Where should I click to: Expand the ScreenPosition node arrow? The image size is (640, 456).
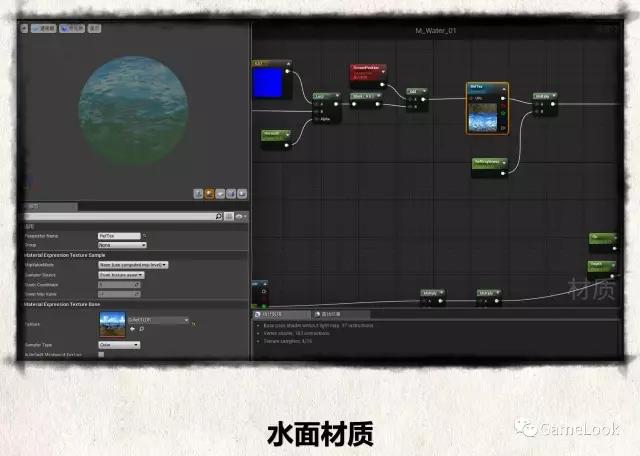click(x=383, y=72)
